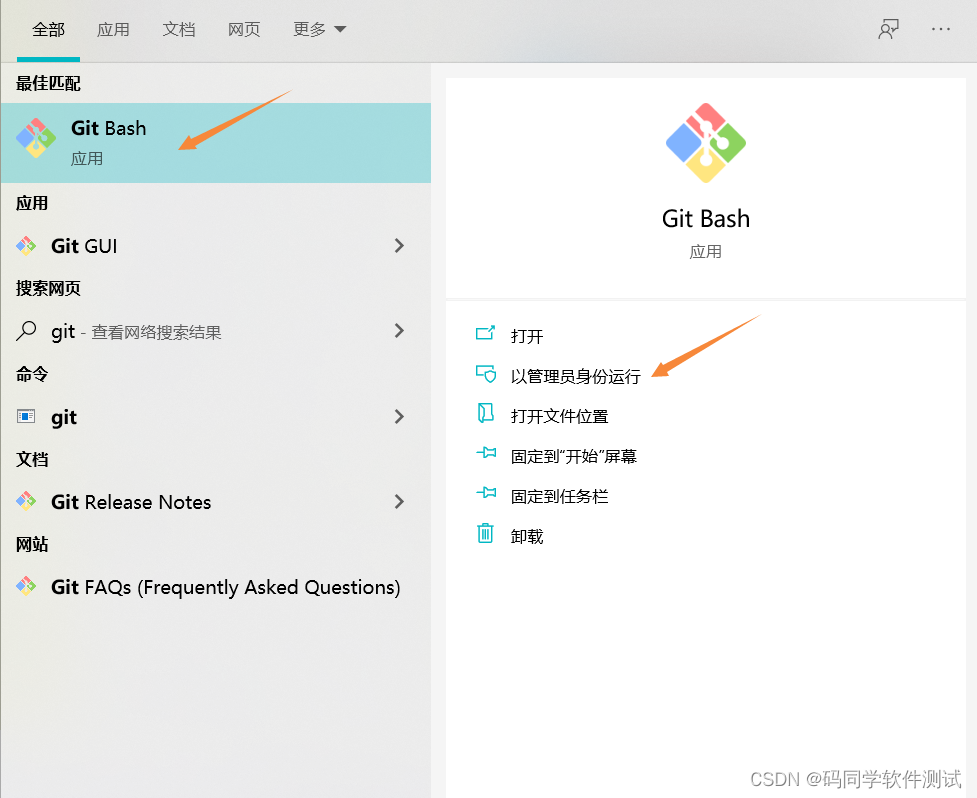Click Git Bash title in detail pane
Image resolution: width=977 pixels, height=798 pixels.
pos(706,219)
